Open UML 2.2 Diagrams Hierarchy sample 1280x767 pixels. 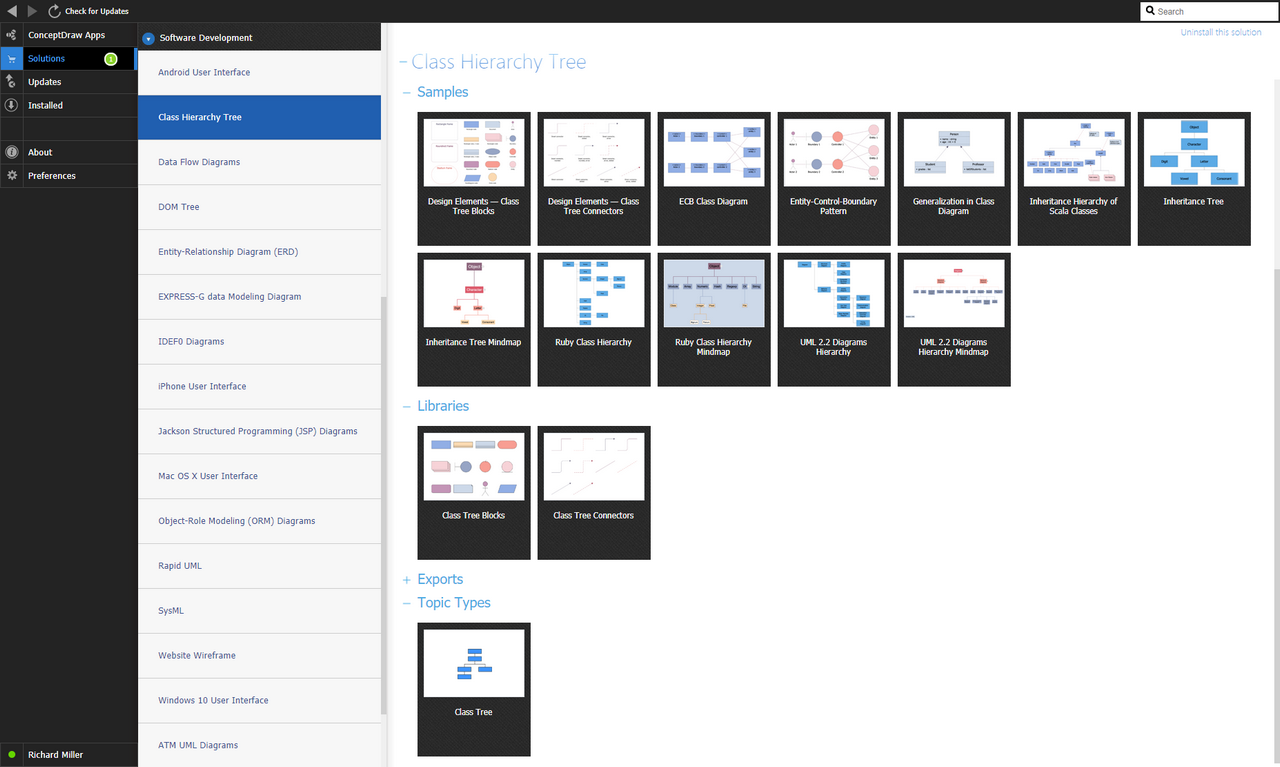click(x=834, y=320)
